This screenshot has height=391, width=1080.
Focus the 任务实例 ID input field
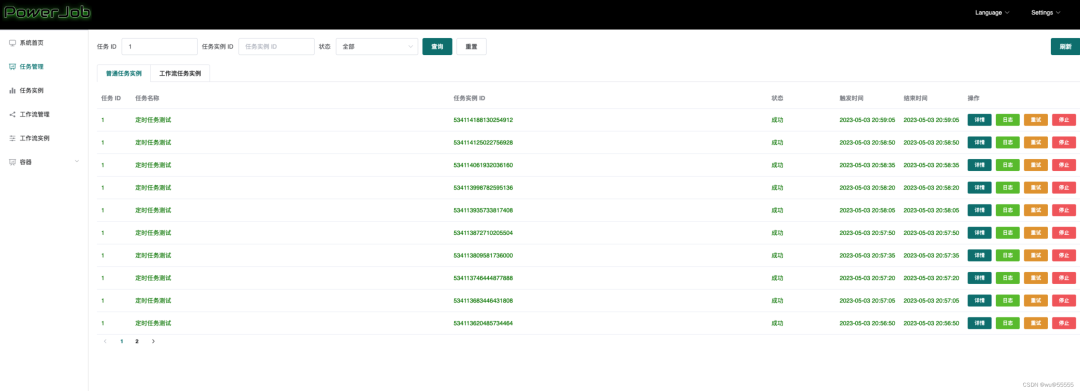[x=276, y=47]
